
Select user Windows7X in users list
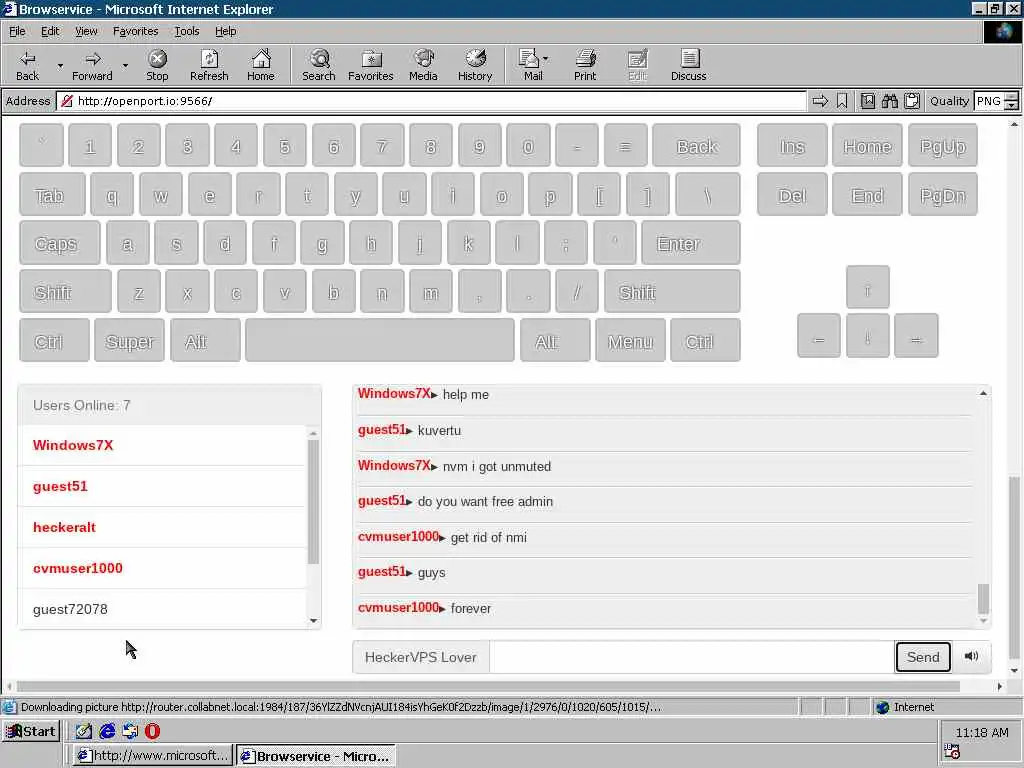tap(163, 445)
